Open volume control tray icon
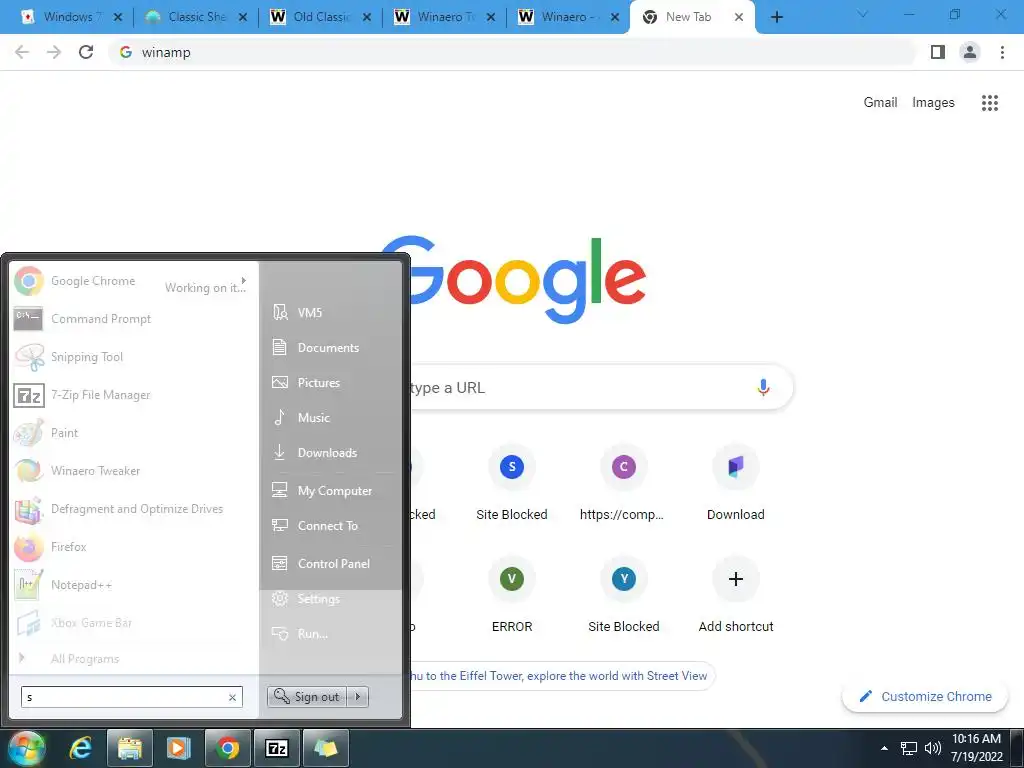The width and height of the screenshot is (1024, 768). pos(933,748)
